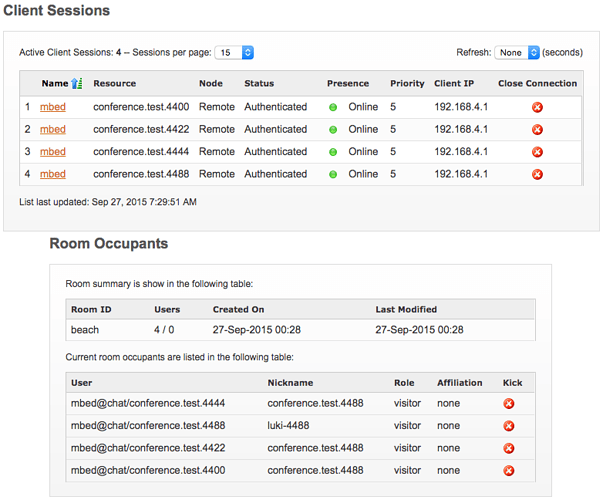603x500 pixels.
Task: Select the Client IP column header
Action: [454, 83]
